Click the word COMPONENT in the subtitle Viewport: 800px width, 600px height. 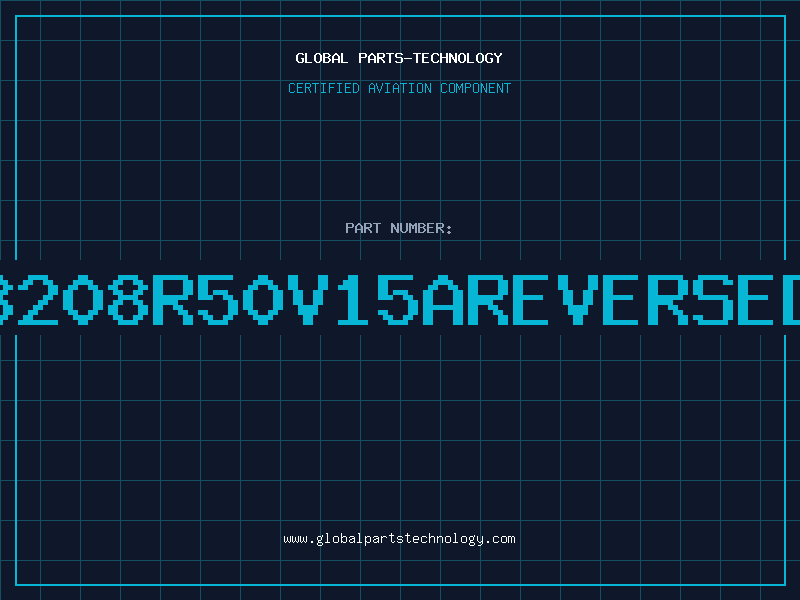click(x=476, y=88)
